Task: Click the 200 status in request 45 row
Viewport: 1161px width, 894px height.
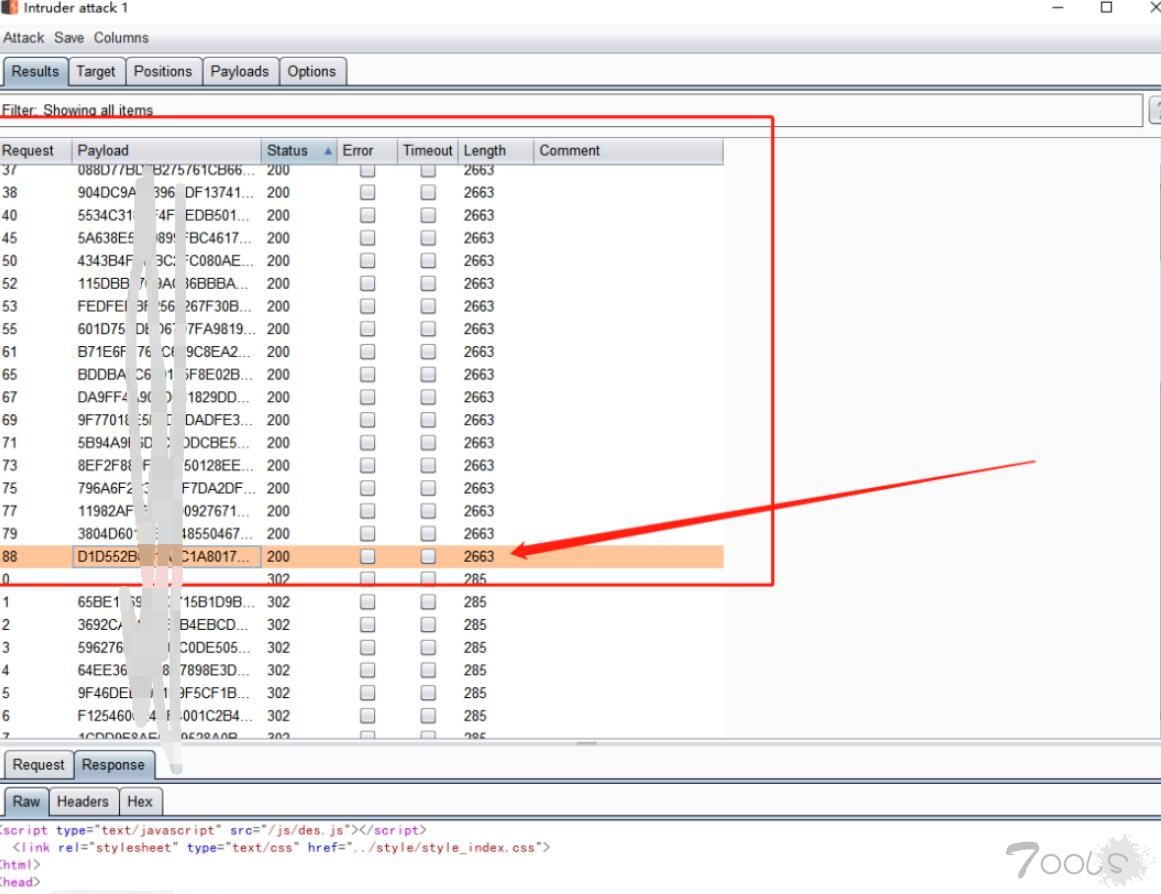Action: pos(278,238)
